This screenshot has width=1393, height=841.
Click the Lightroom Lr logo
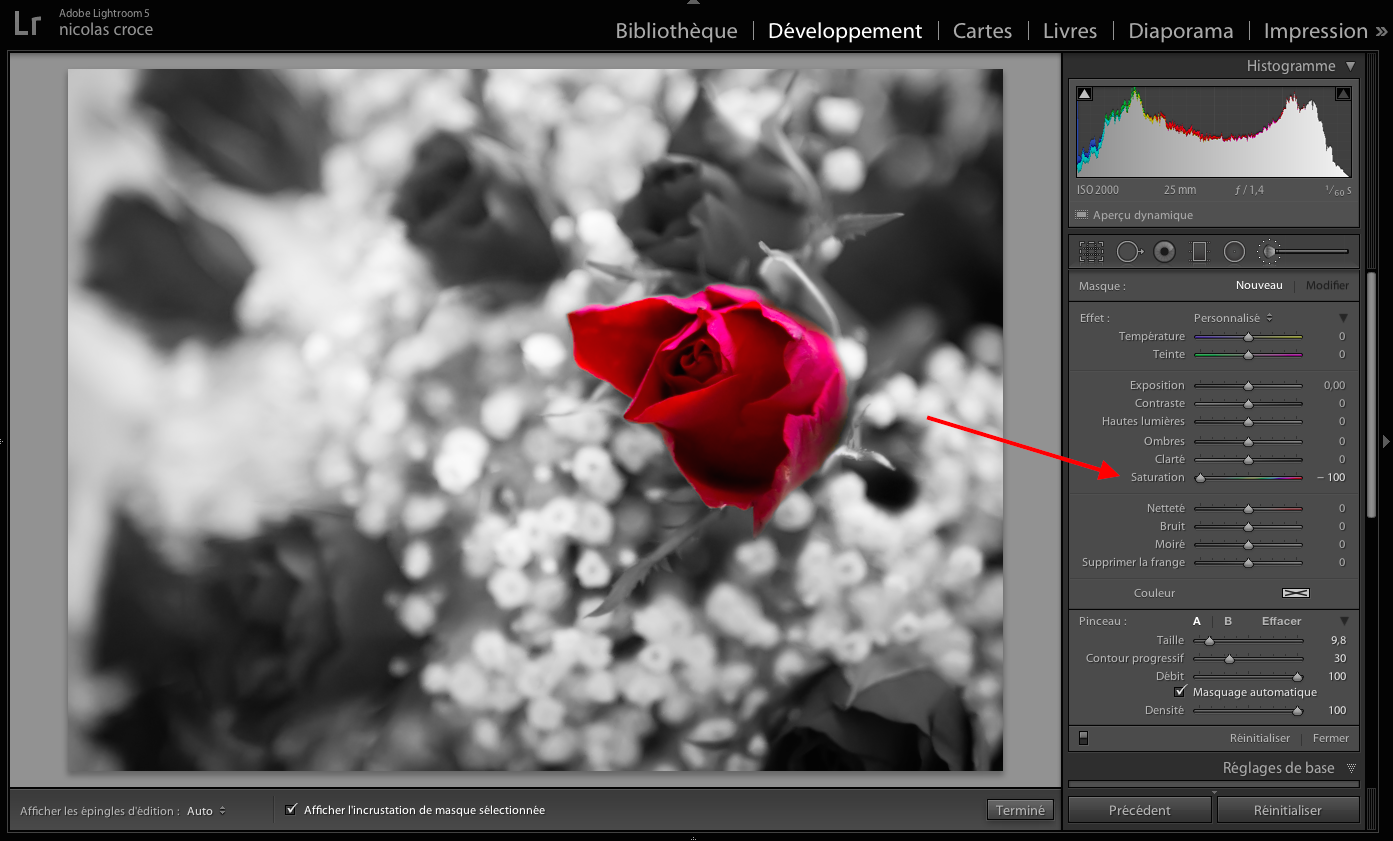[x=28, y=23]
